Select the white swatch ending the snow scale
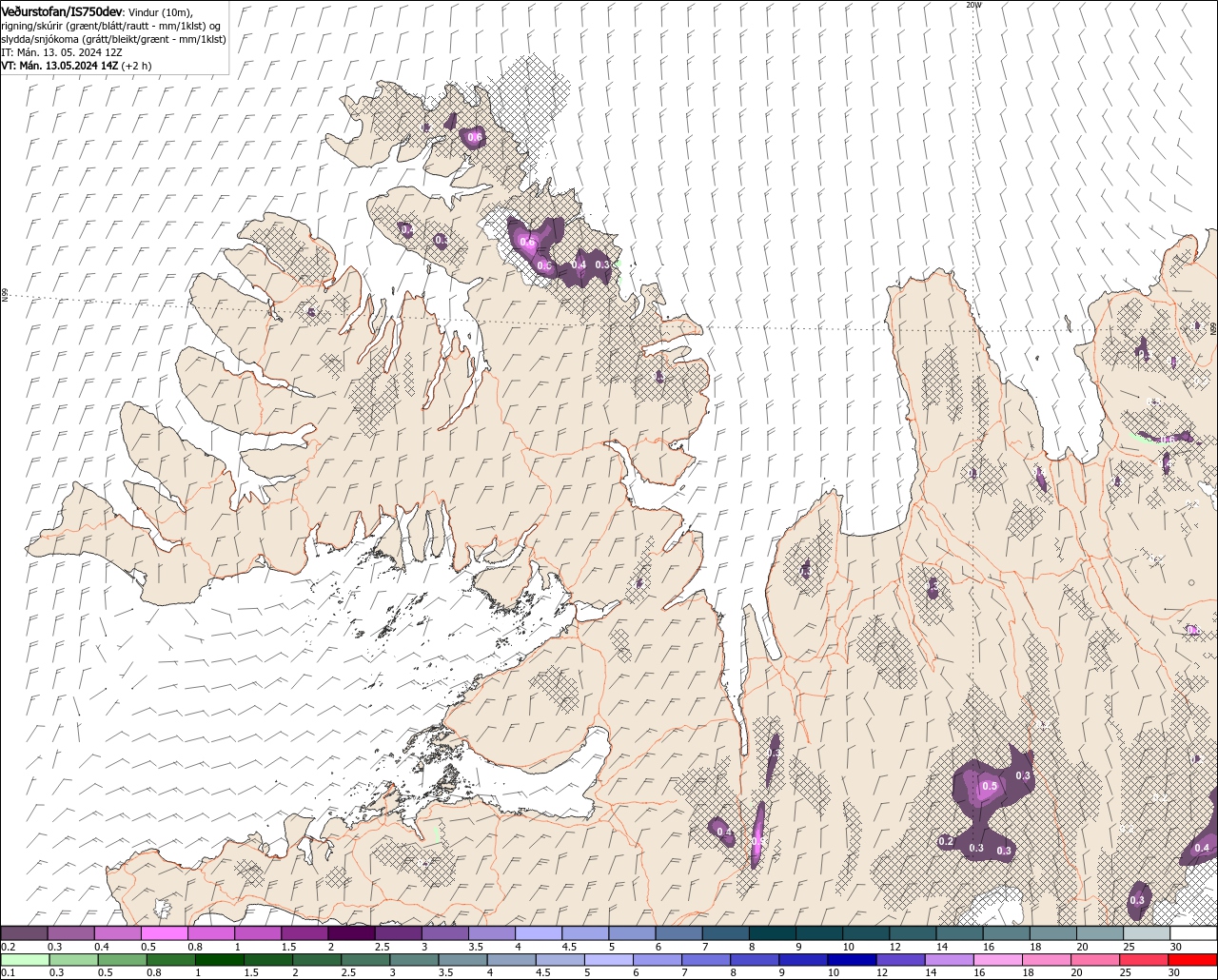This screenshot has width=1218, height=980. pos(1193,933)
